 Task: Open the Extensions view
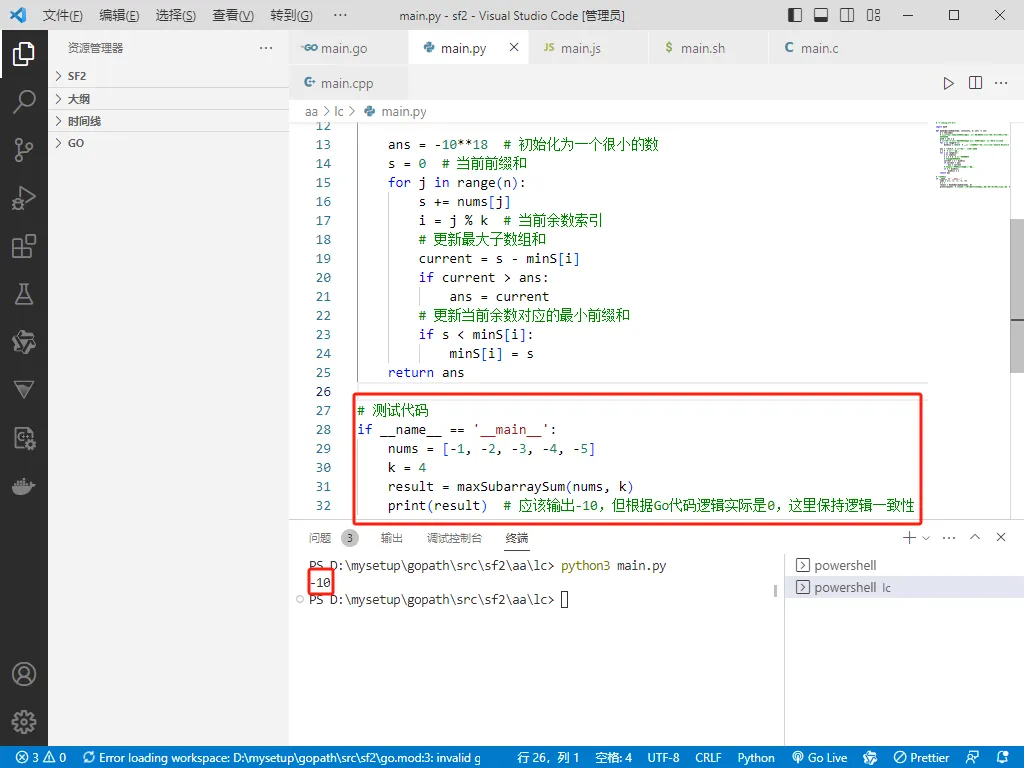click(x=24, y=246)
